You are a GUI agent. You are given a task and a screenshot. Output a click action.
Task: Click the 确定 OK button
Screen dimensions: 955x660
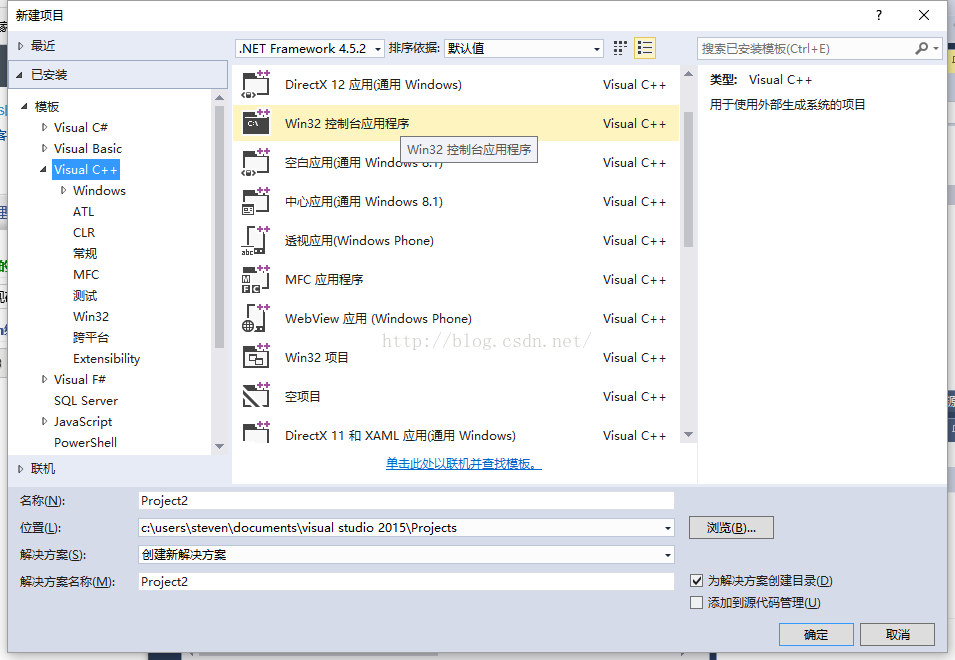click(x=816, y=634)
